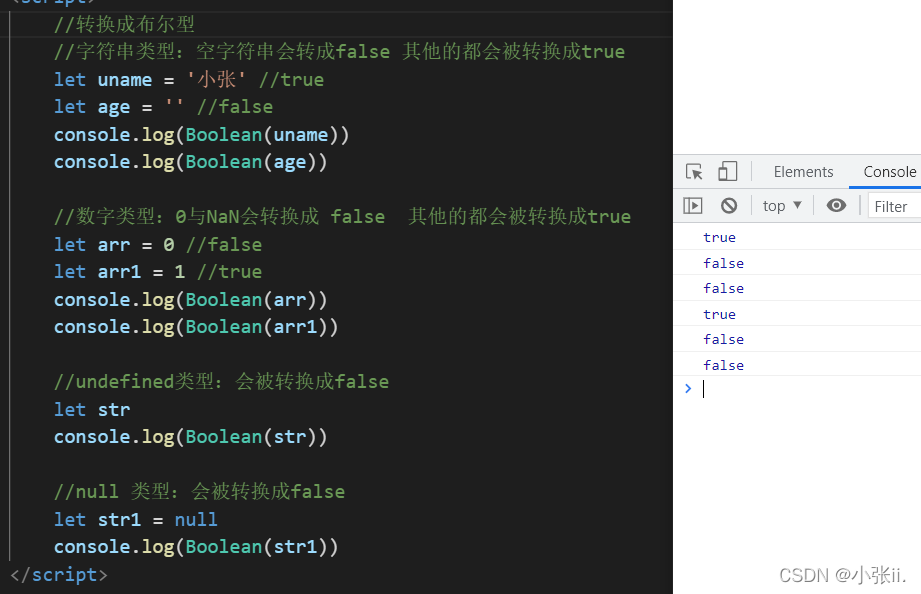Open the eye live expression icon
This screenshot has height=594, width=921.
click(x=836, y=206)
